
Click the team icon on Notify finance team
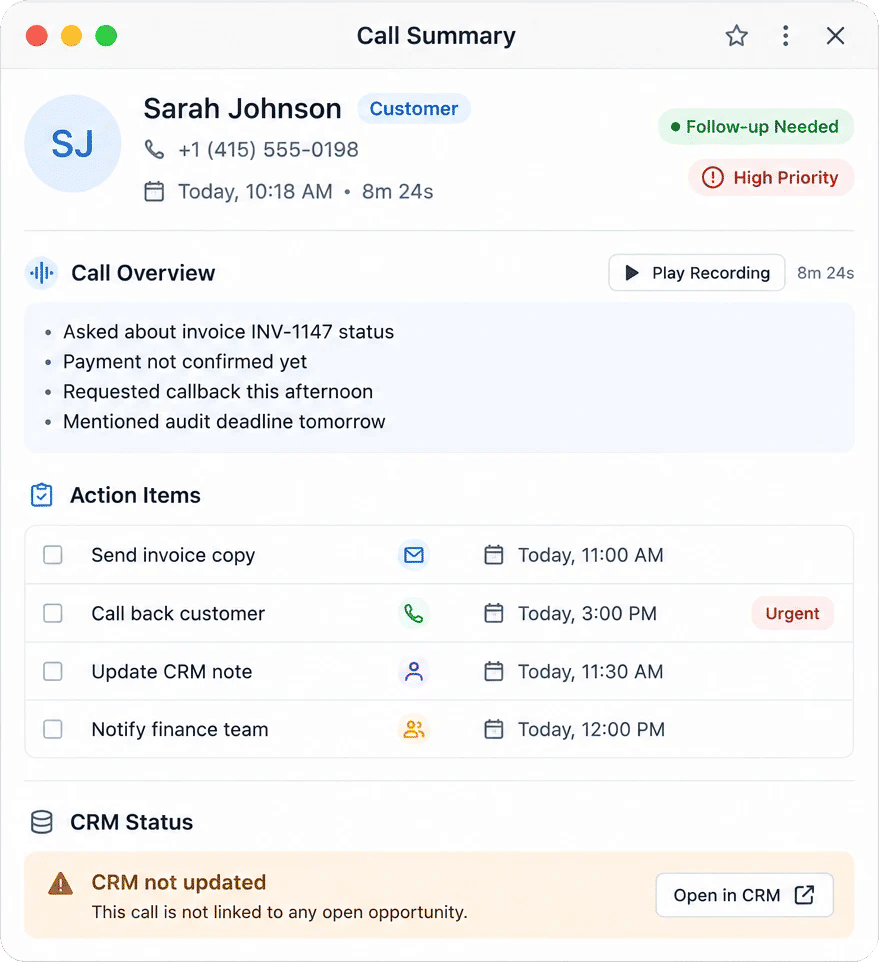pyautogui.click(x=414, y=729)
